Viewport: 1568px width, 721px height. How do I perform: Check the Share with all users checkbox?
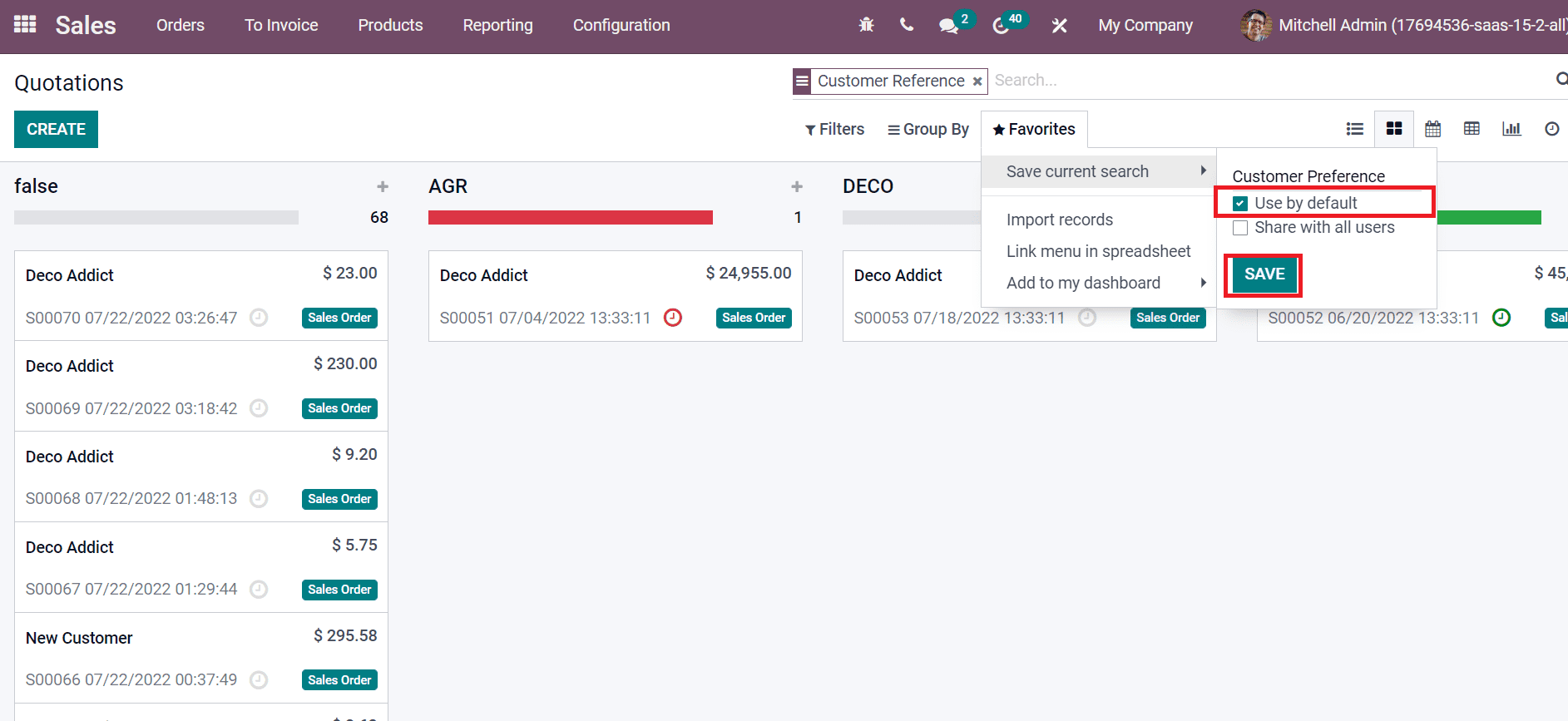coord(1240,228)
